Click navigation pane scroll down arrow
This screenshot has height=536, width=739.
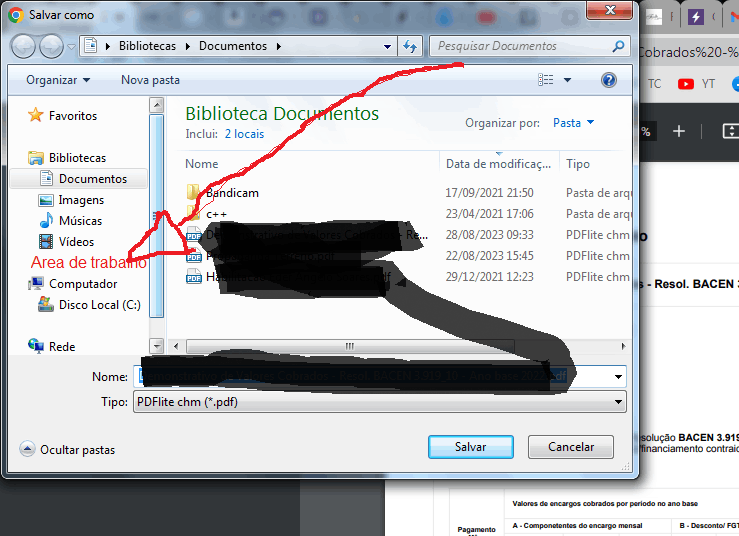pyautogui.click(x=156, y=346)
